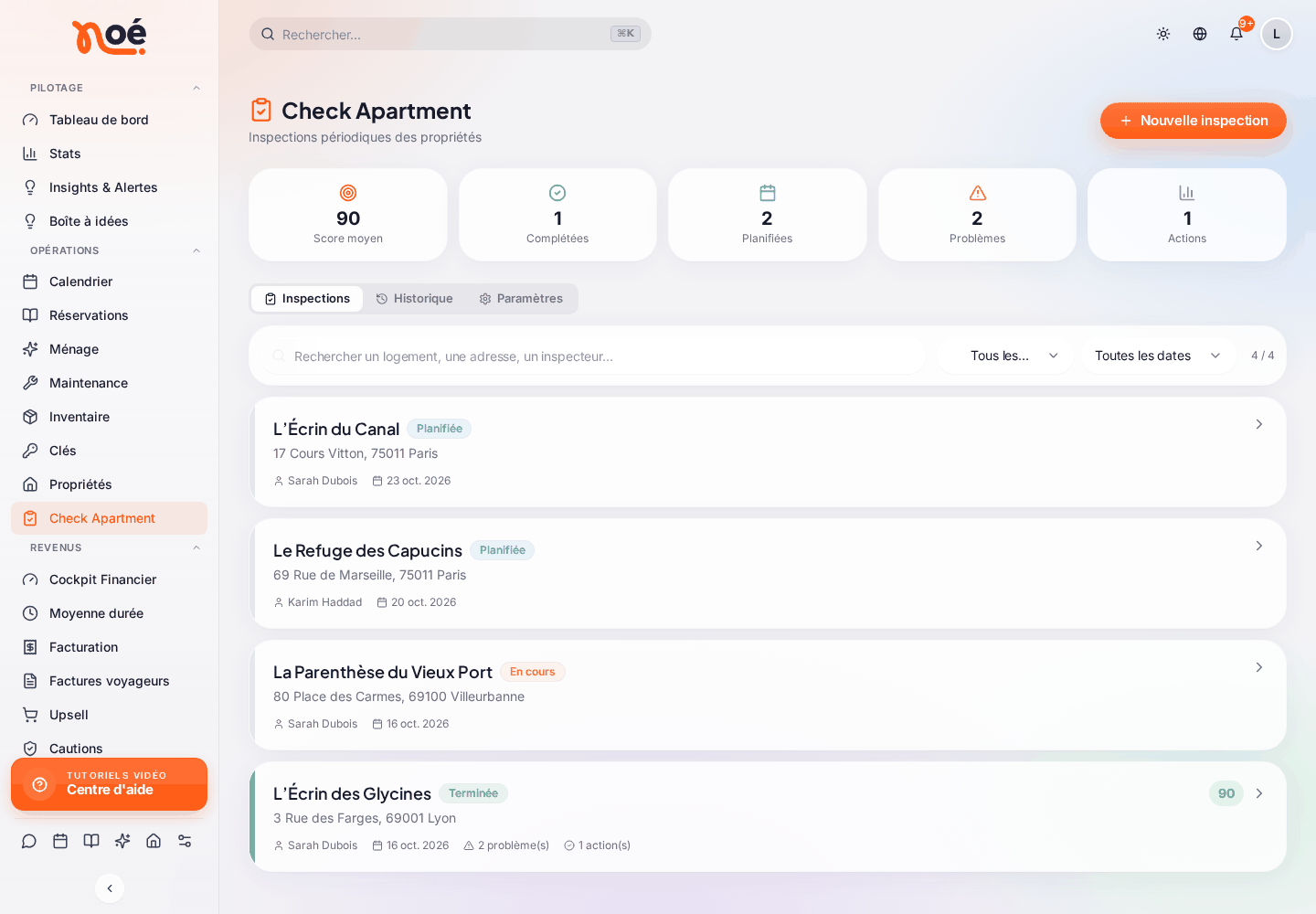Open the Planifiées calendar card

coord(768,215)
